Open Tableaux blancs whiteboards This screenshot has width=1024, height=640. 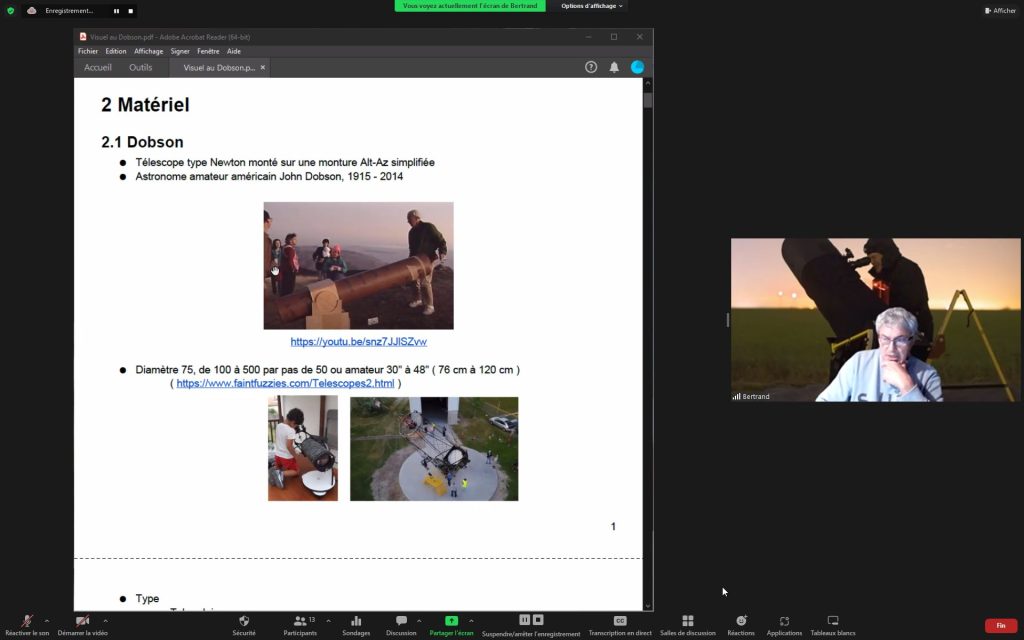[833, 625]
